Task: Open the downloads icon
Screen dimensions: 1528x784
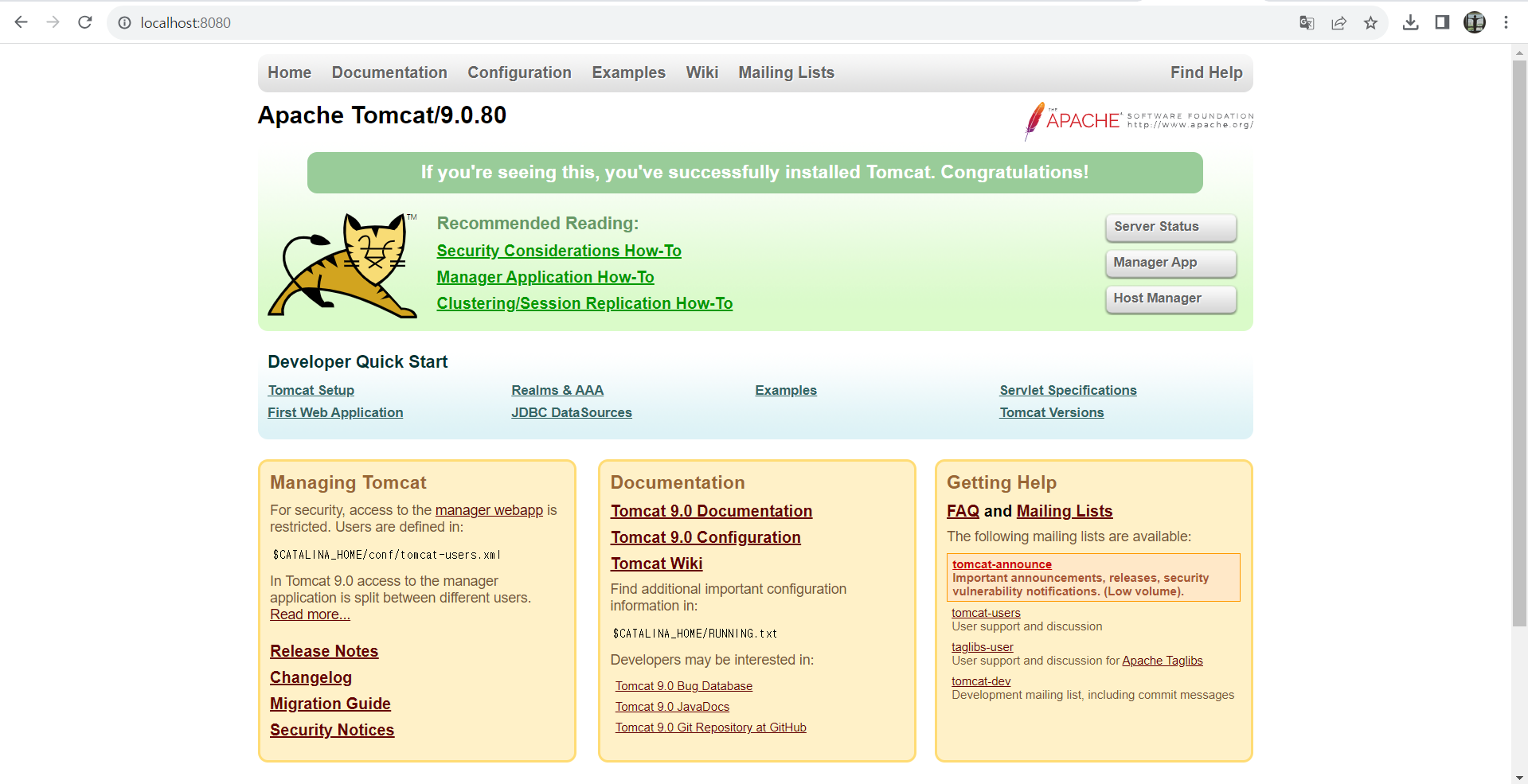Action: pos(1410,22)
